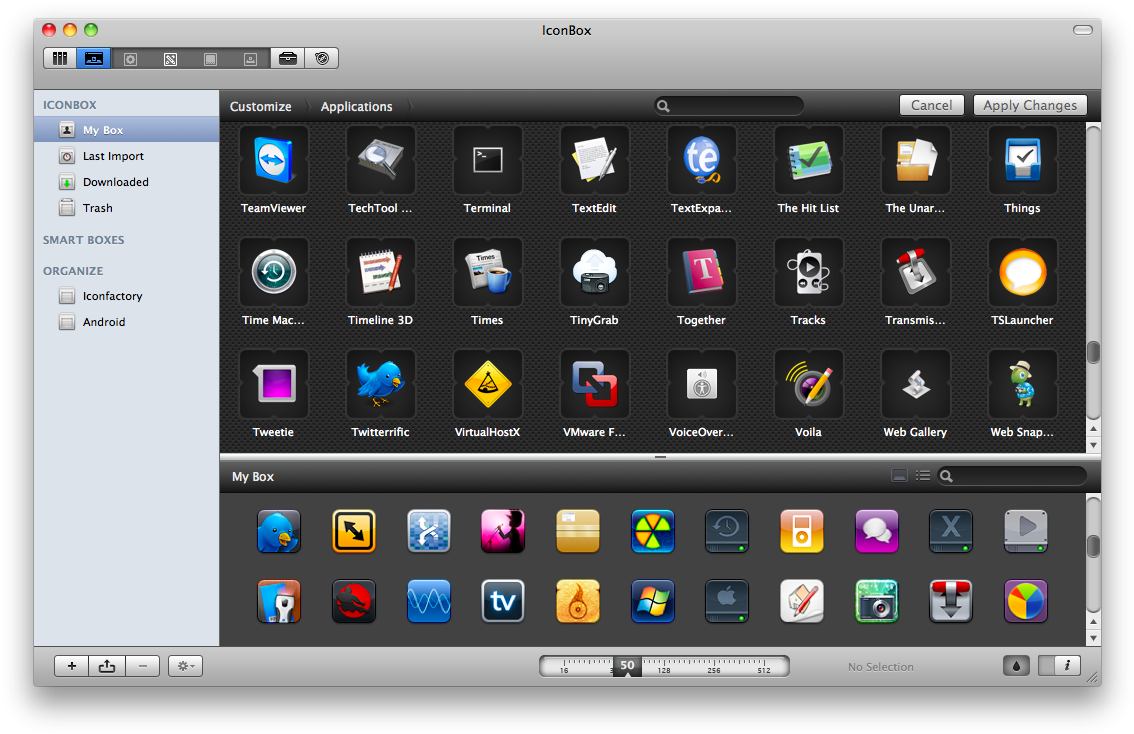
Task: Open the toolbox mode in toolbar
Action: [x=288, y=59]
